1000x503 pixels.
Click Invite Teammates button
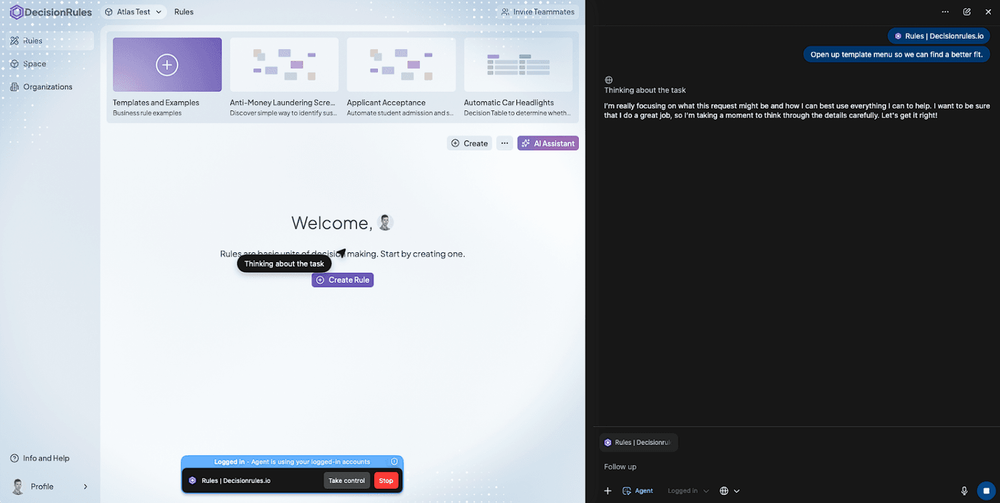538,11
